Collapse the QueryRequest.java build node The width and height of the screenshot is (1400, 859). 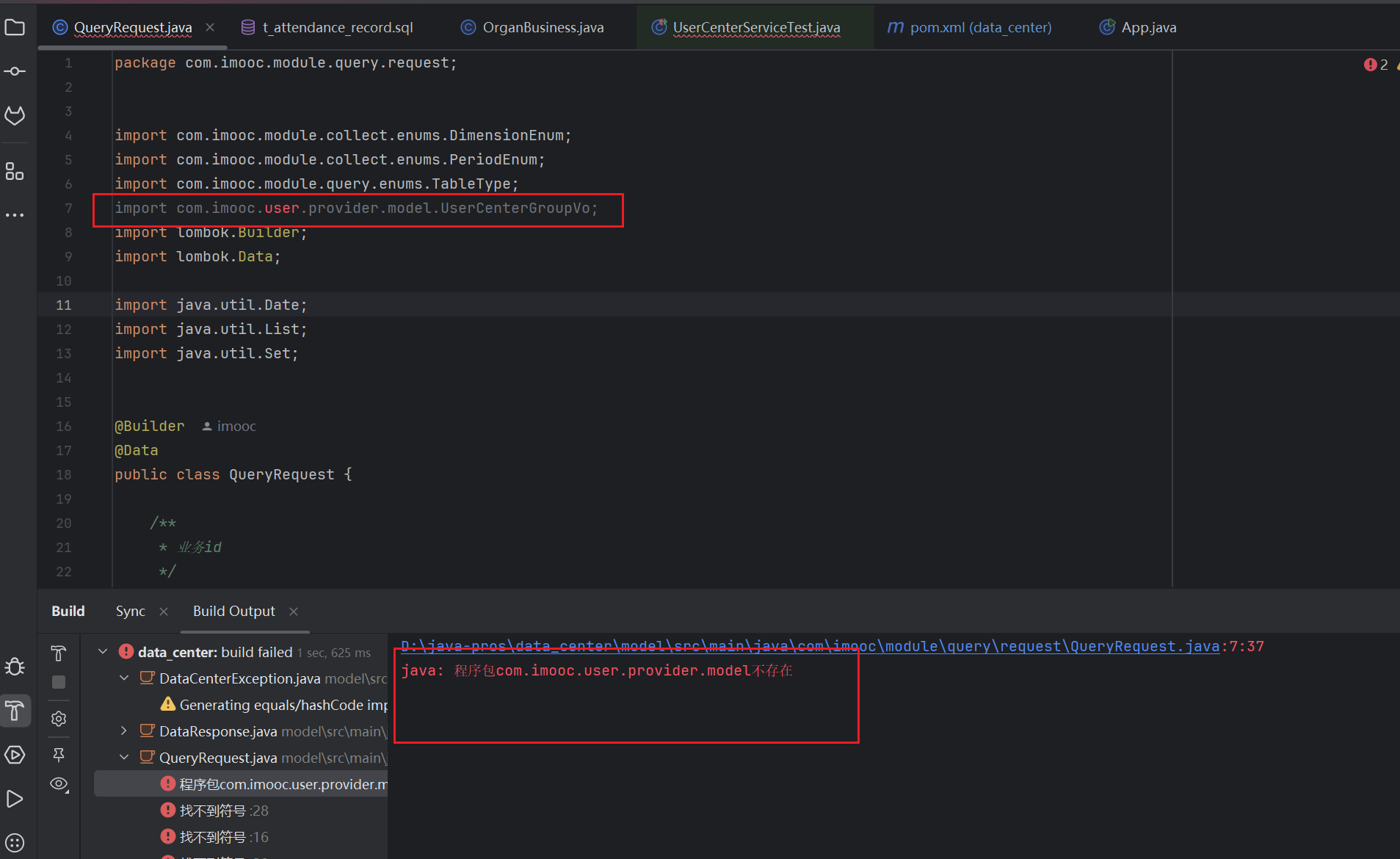tap(123, 757)
